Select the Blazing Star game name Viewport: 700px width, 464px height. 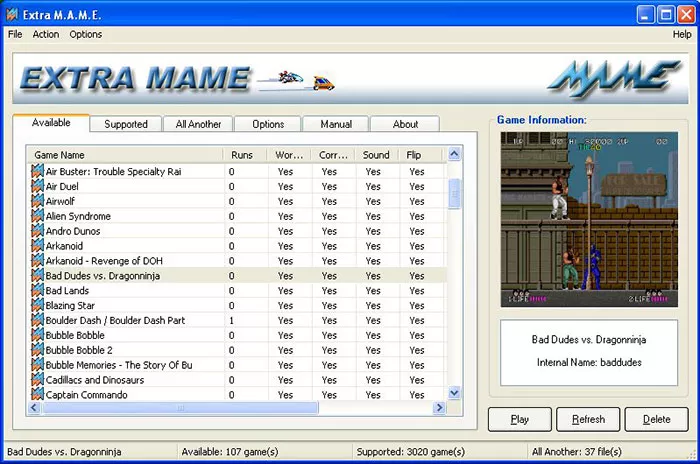pyautogui.click(x=70, y=305)
